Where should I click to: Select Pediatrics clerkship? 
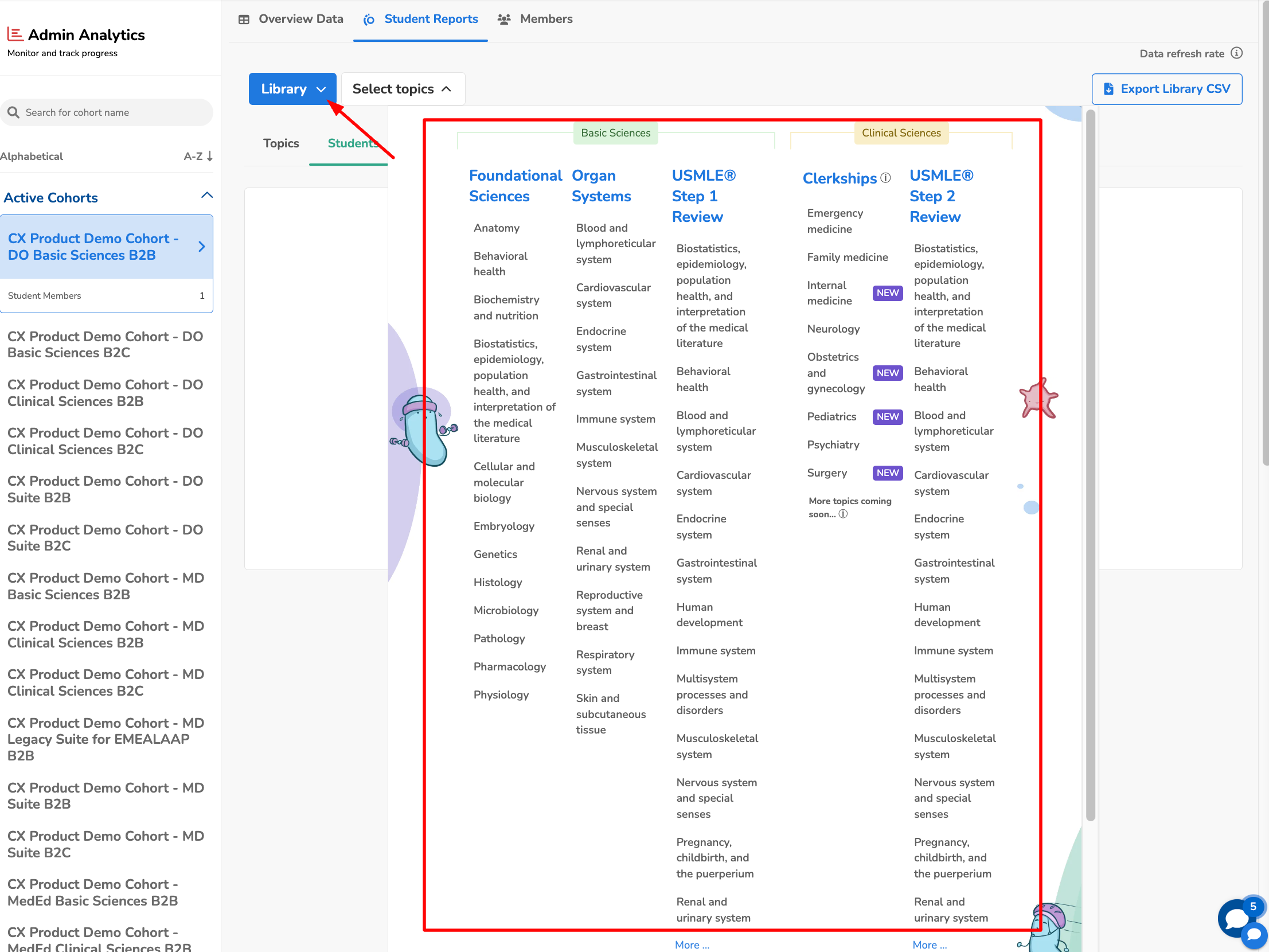click(x=831, y=416)
